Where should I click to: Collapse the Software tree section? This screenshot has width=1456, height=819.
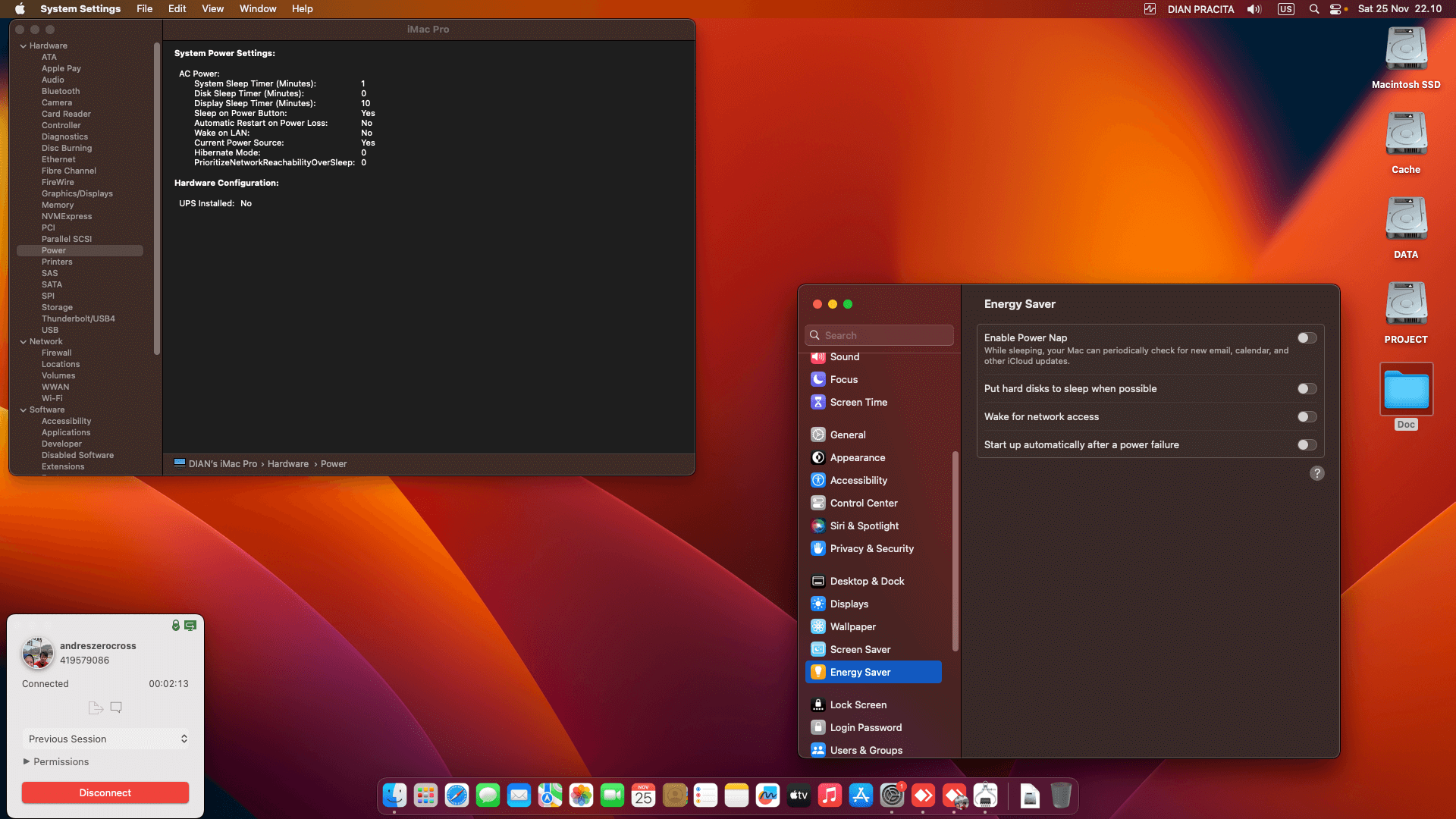[x=24, y=410]
